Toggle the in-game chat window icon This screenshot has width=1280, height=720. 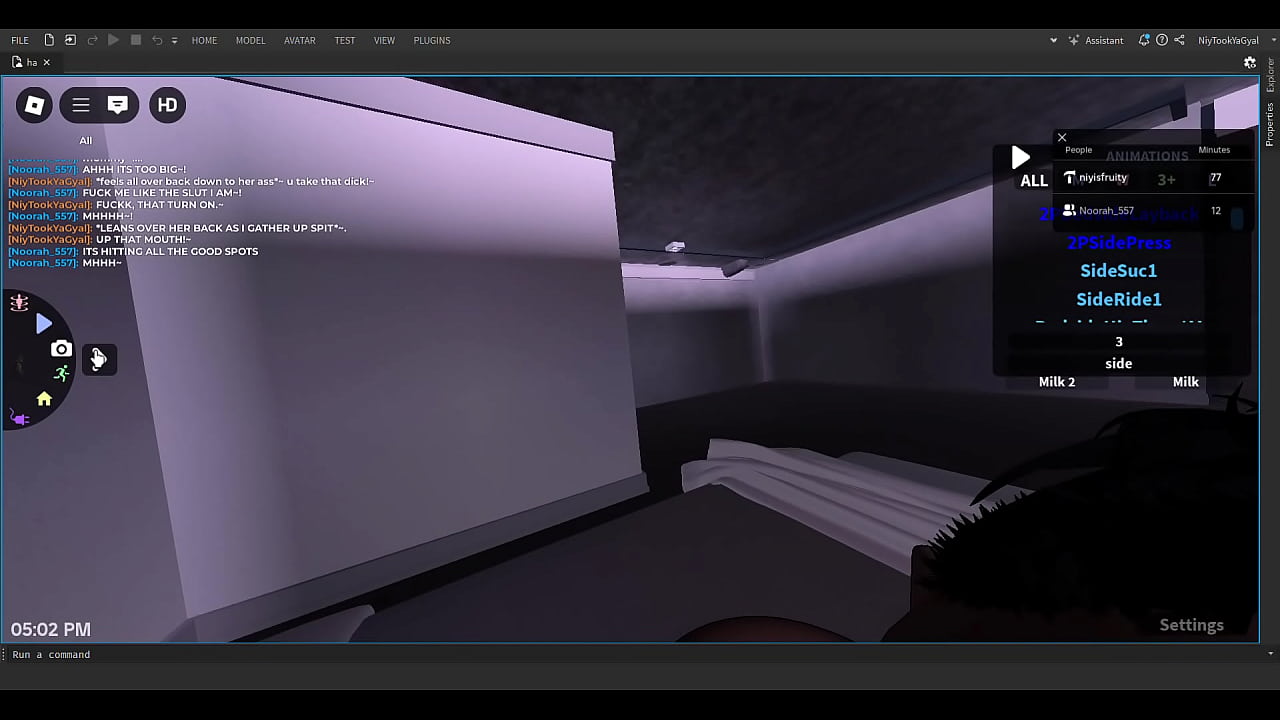point(118,105)
